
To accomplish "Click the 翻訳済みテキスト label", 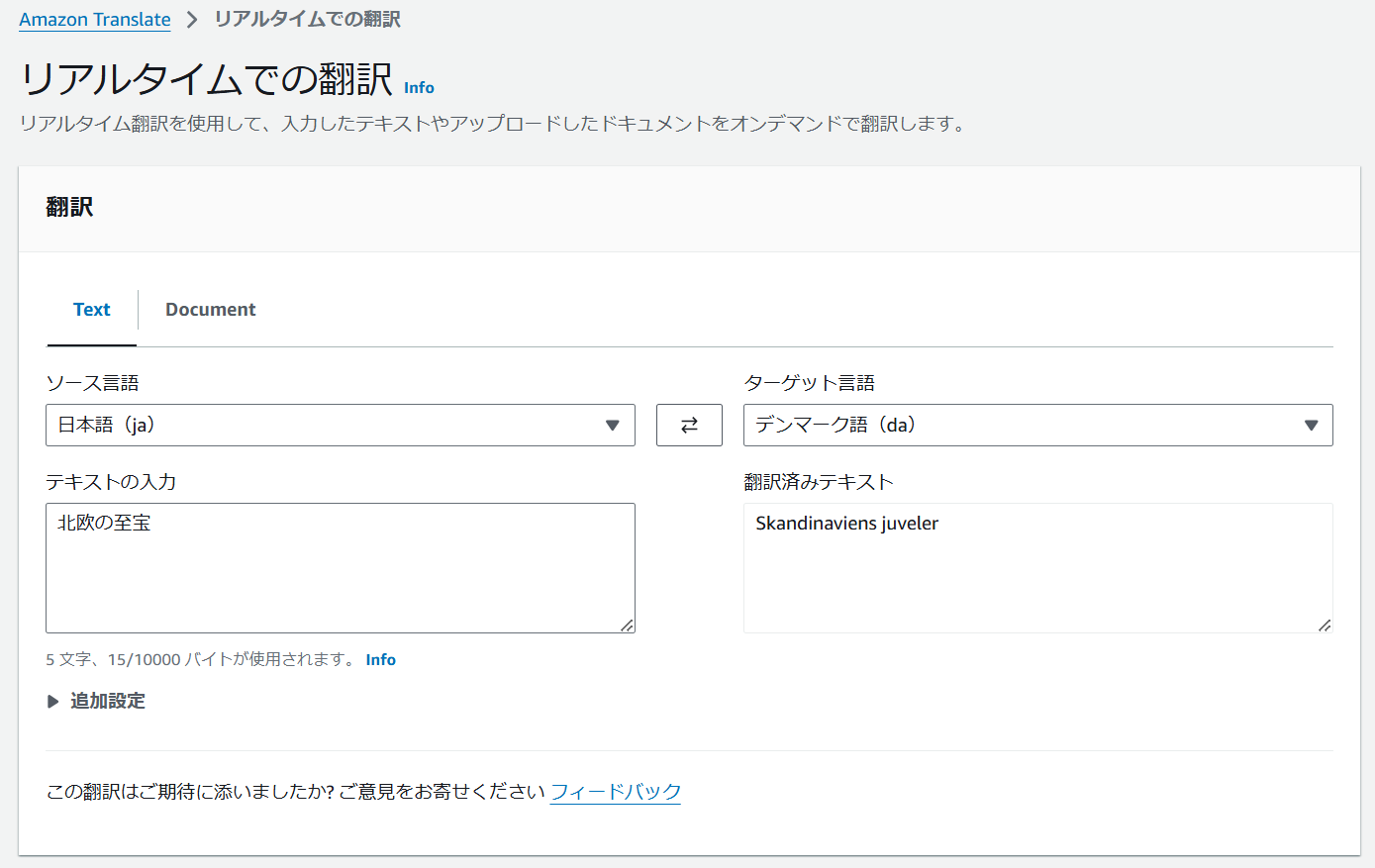I will 819,482.
